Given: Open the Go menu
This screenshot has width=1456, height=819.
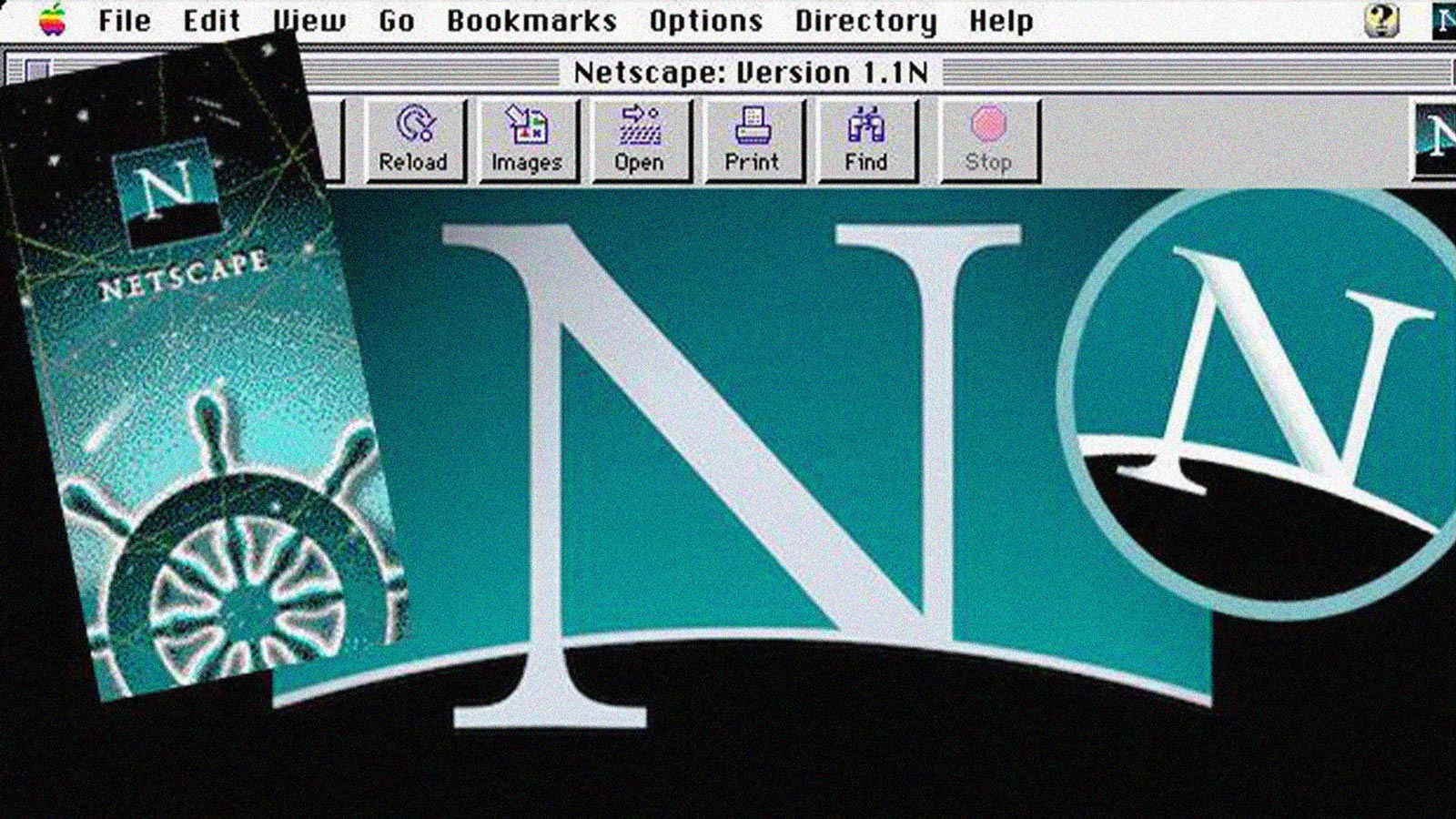Looking at the screenshot, I should tap(397, 20).
